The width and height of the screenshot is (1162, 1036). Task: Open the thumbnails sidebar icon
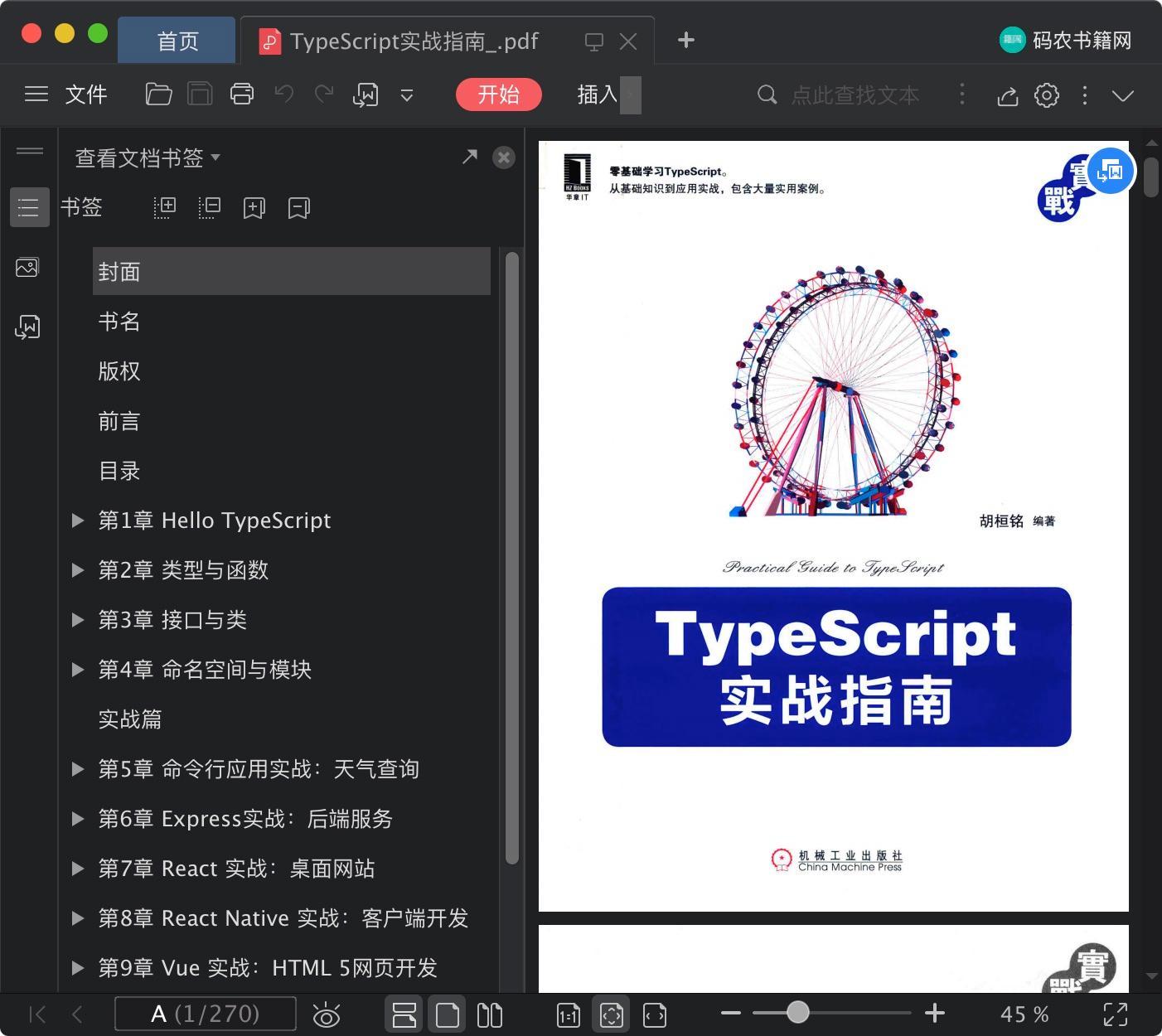click(x=27, y=267)
